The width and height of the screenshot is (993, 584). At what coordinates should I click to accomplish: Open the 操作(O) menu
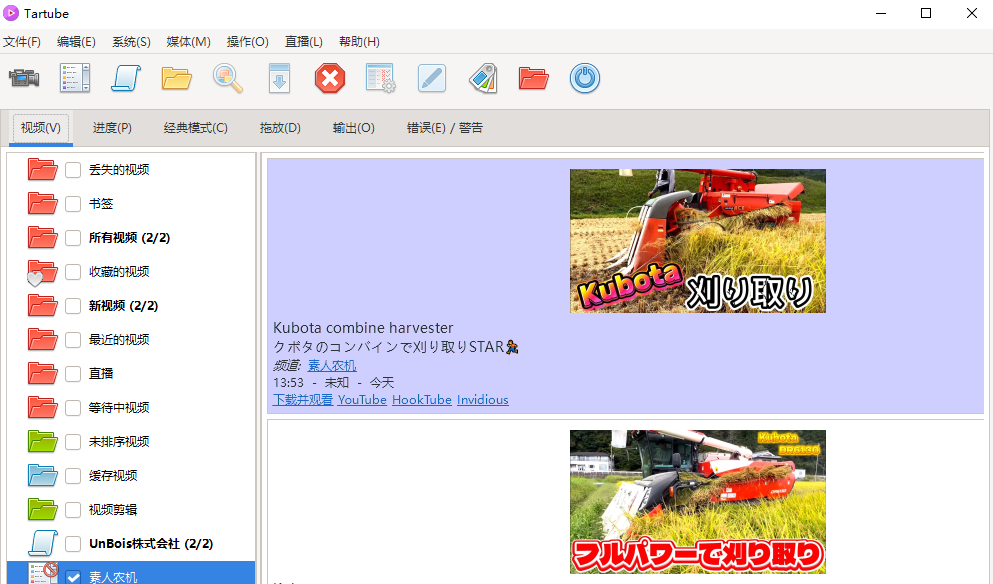click(247, 41)
